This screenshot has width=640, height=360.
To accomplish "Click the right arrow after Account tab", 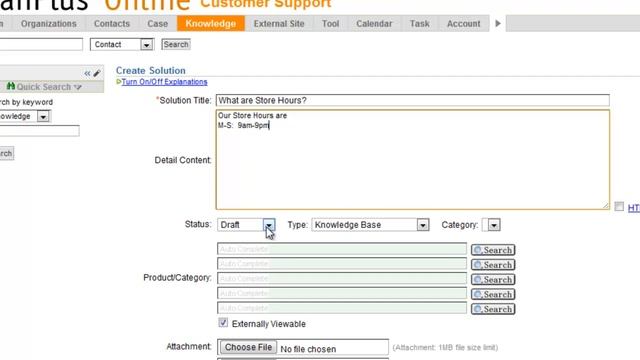I will 498,24.
